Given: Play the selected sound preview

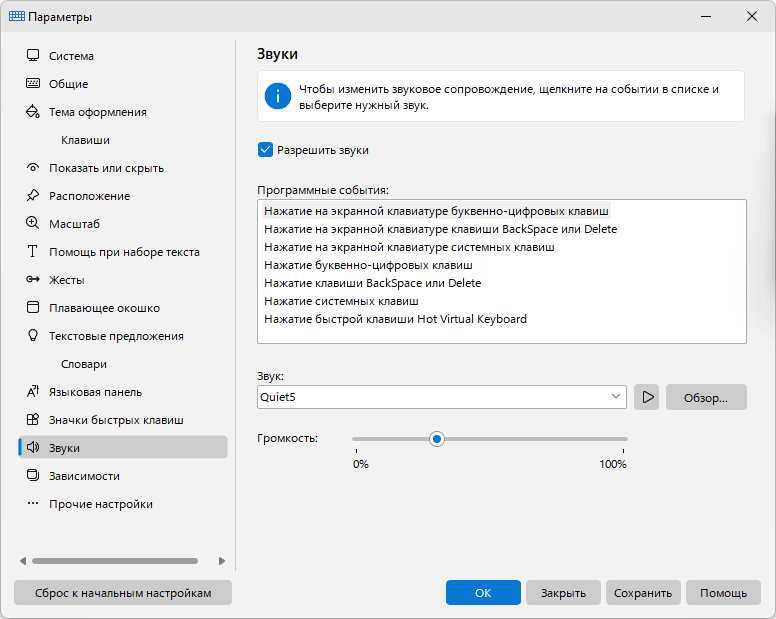Looking at the screenshot, I should 647,397.
